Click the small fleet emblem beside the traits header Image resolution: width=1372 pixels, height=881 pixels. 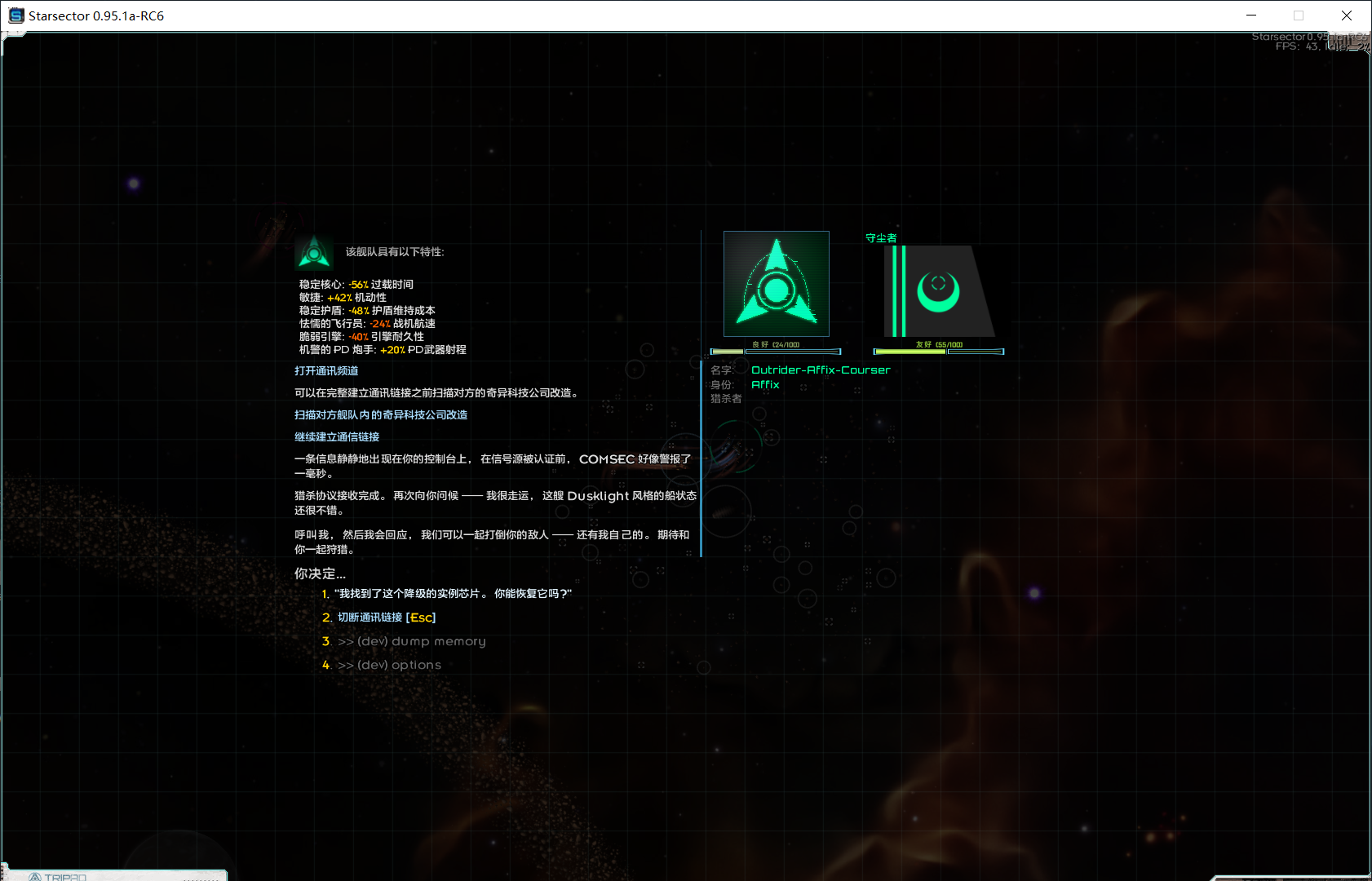pos(314,252)
